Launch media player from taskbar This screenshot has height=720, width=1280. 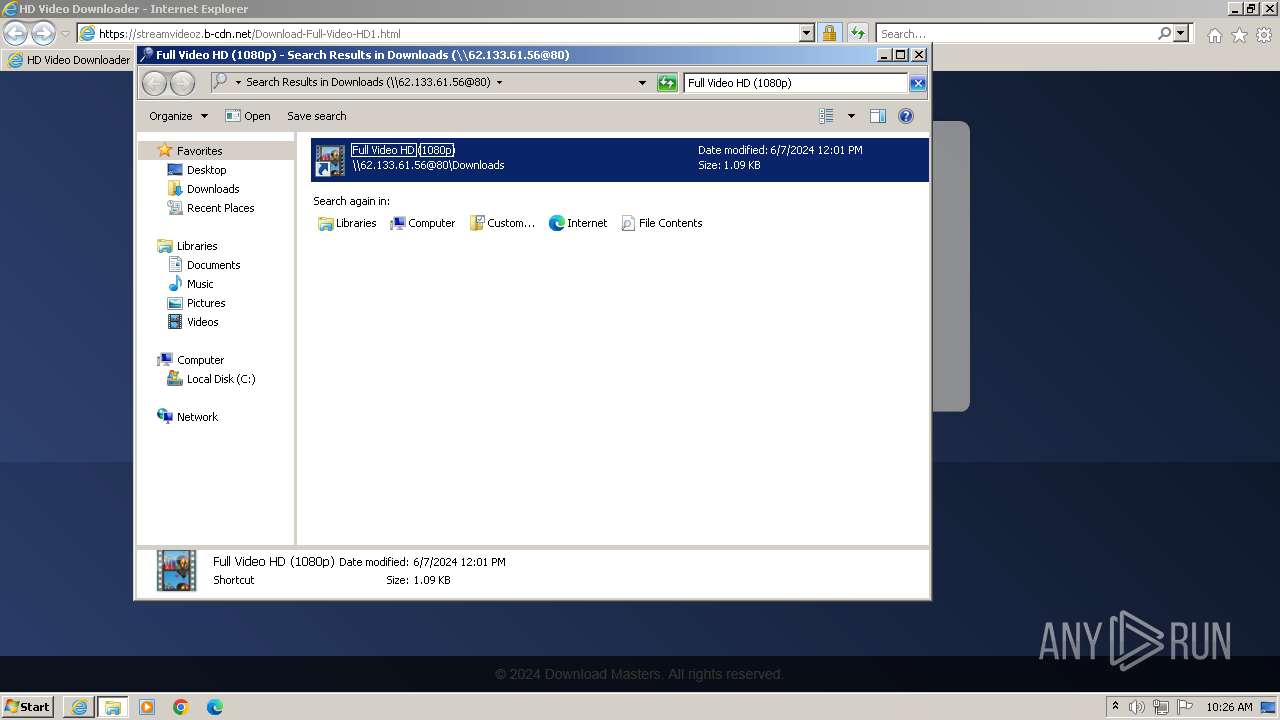click(147, 707)
